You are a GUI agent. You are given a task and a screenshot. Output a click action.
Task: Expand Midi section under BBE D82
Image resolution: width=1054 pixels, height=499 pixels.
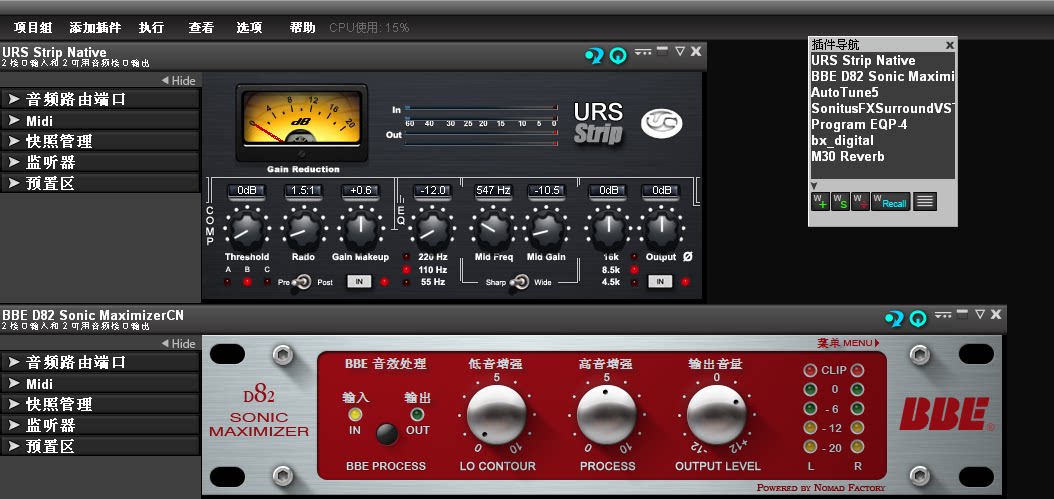point(100,384)
